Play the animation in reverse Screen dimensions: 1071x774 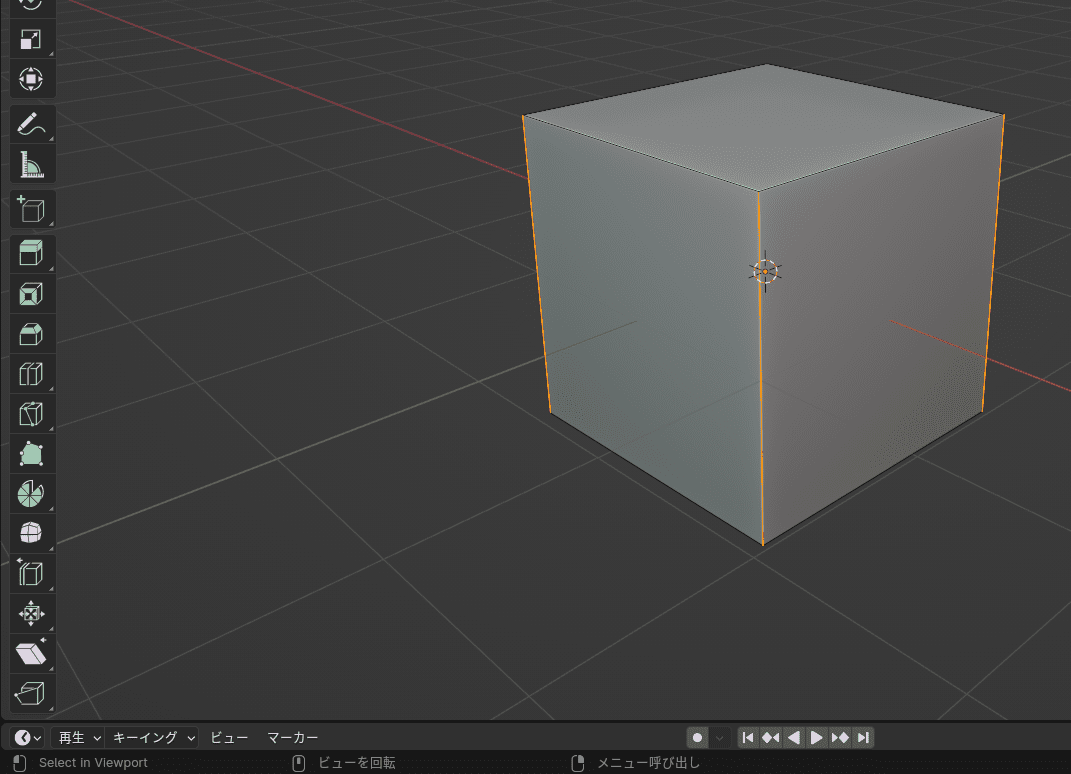[x=794, y=737]
